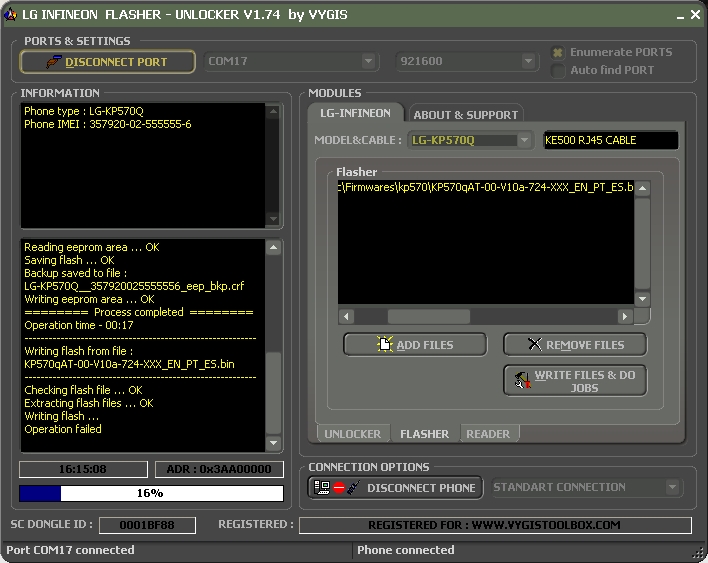Click 'Port COM17 connected' in status bar

click(70, 550)
